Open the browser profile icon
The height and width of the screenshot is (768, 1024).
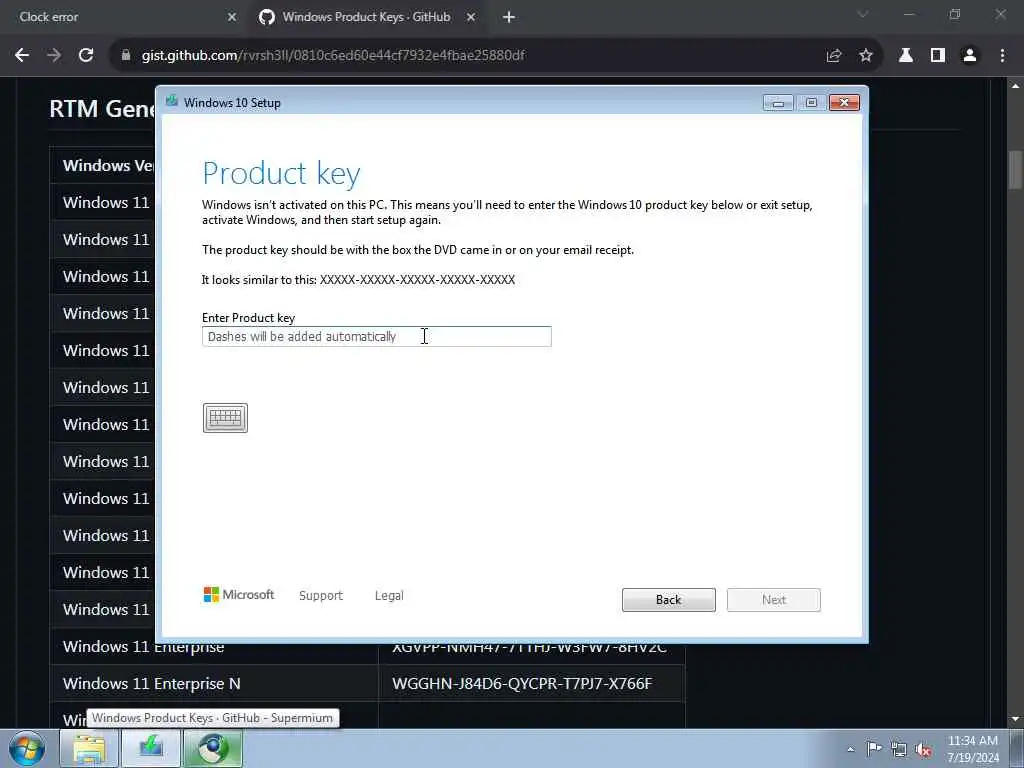tap(970, 56)
